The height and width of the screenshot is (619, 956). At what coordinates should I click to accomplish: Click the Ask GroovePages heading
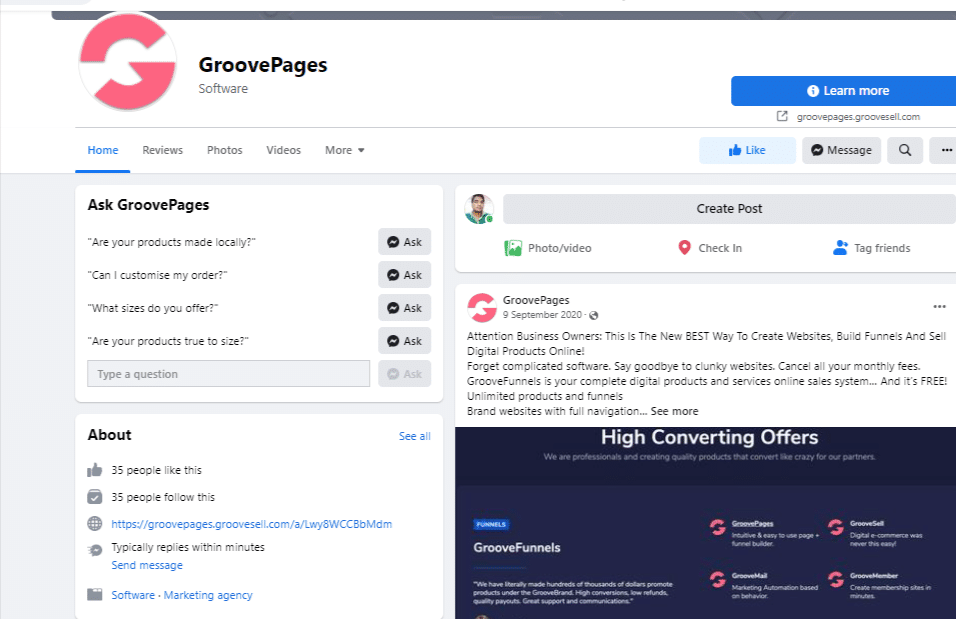click(x=148, y=205)
